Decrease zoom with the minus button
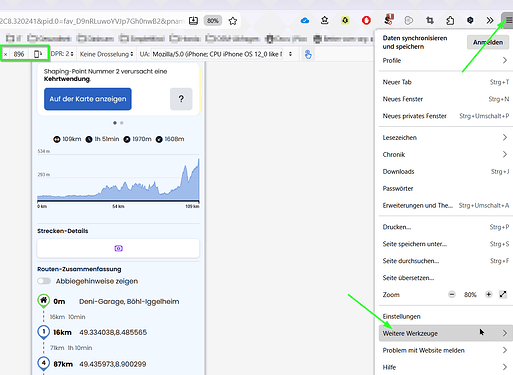 click(x=452, y=294)
